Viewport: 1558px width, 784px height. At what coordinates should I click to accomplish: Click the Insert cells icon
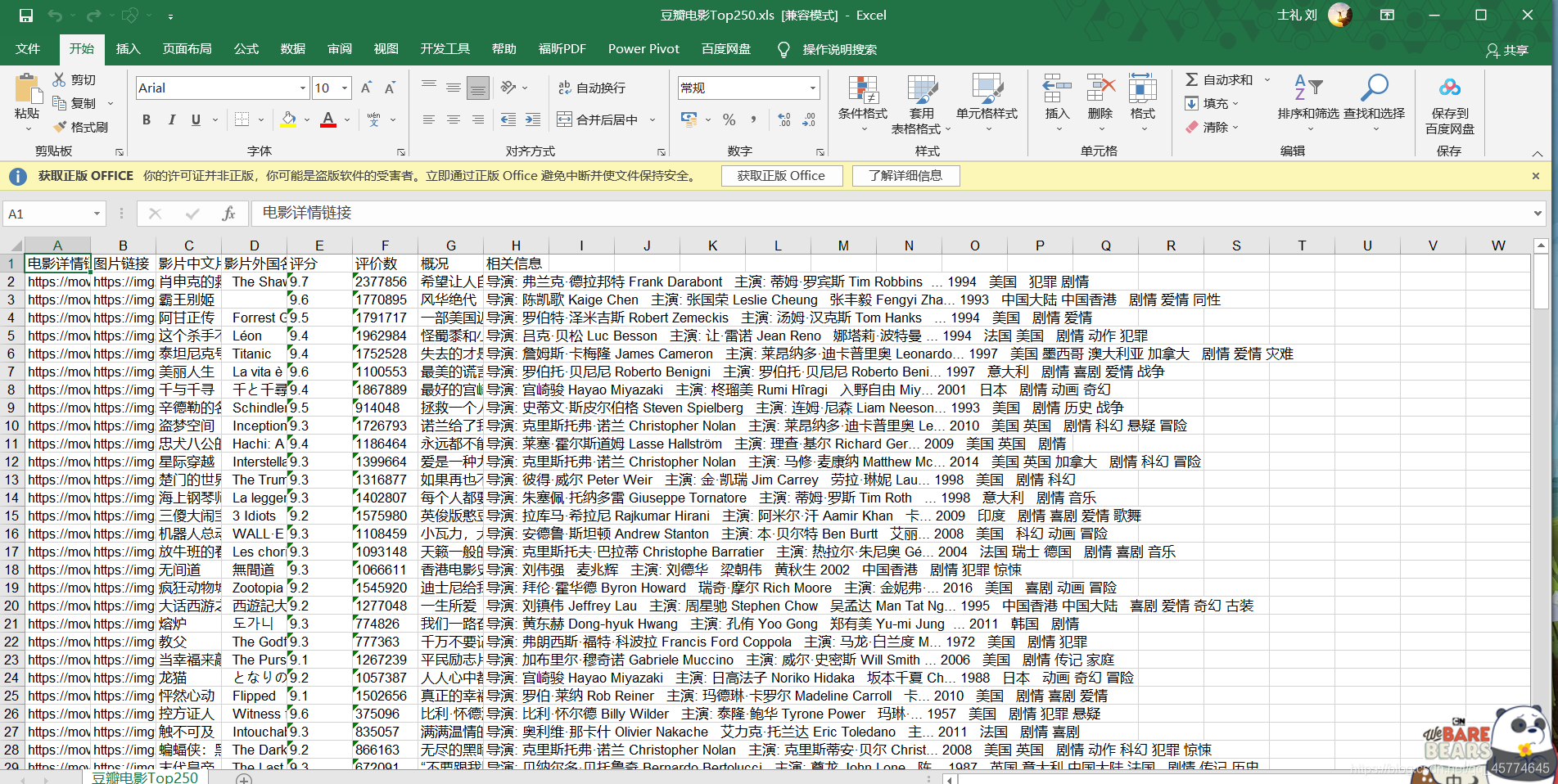pyautogui.click(x=1057, y=88)
